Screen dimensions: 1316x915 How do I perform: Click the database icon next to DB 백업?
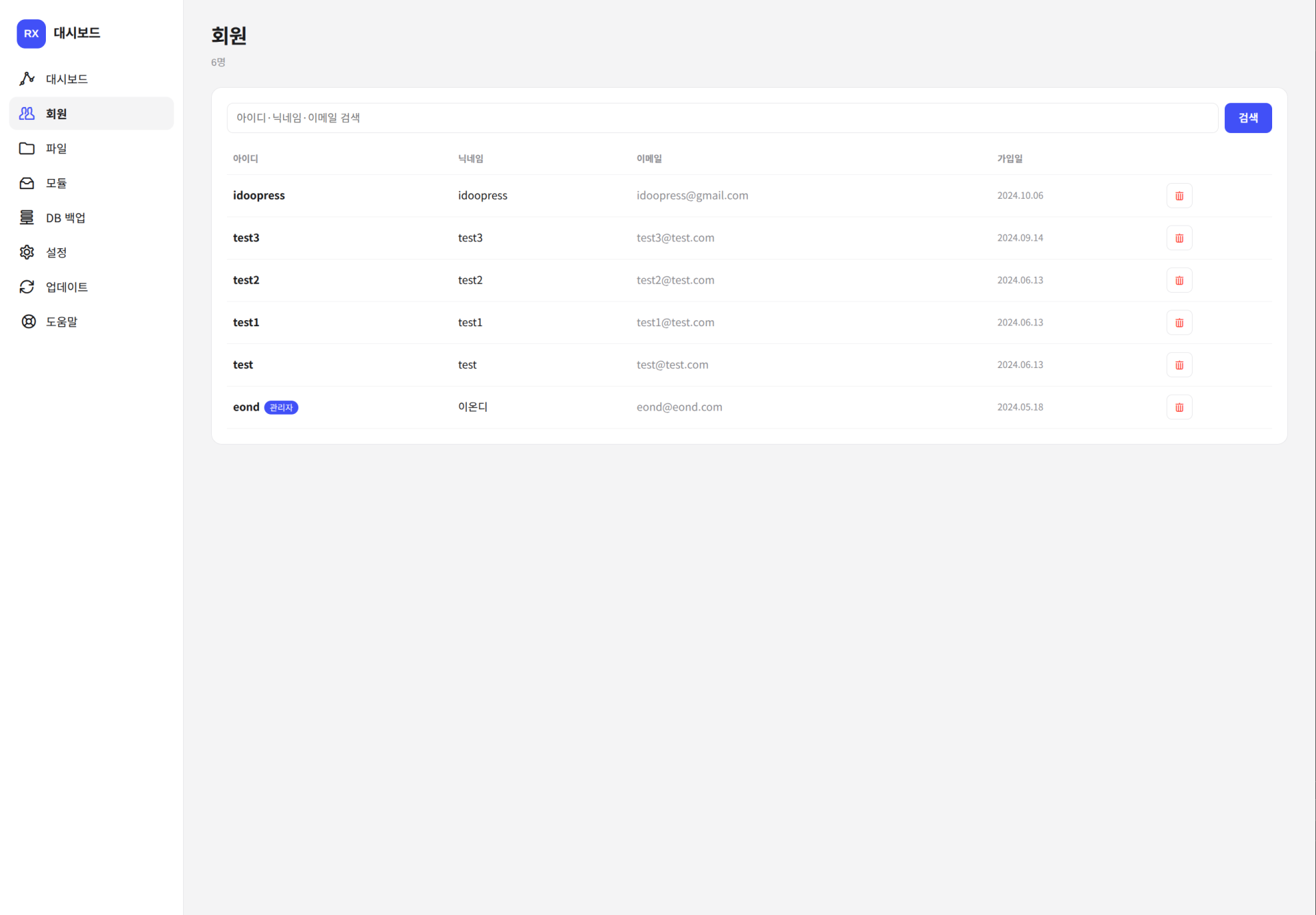(x=27, y=217)
